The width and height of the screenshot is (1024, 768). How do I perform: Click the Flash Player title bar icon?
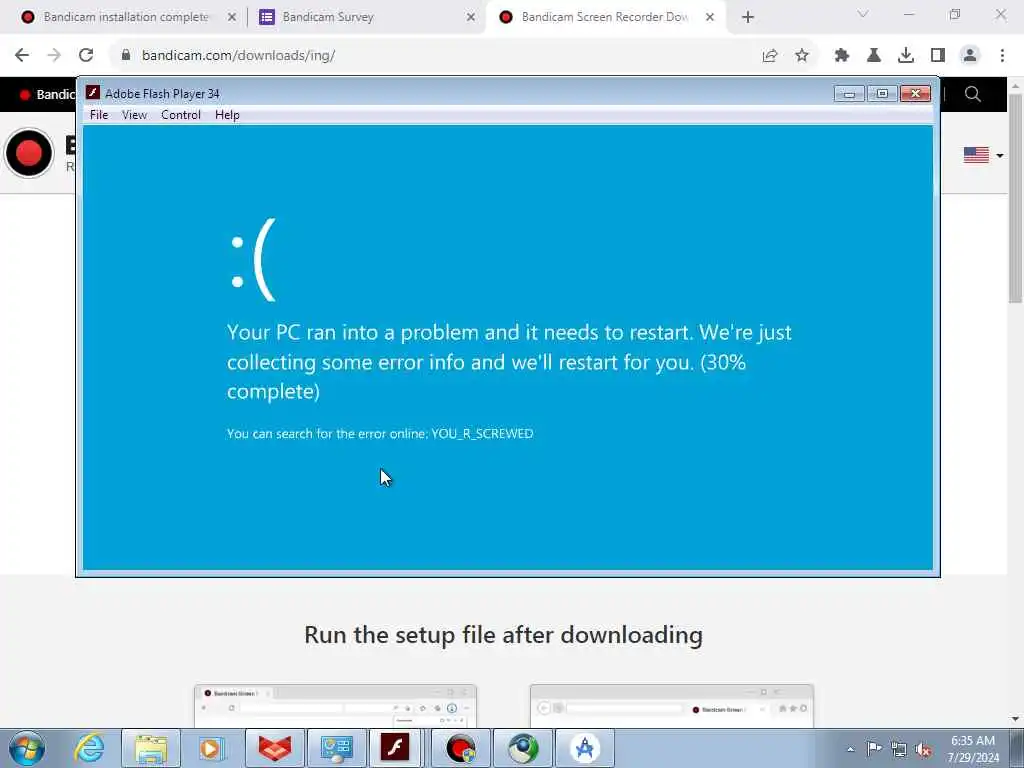[93, 93]
